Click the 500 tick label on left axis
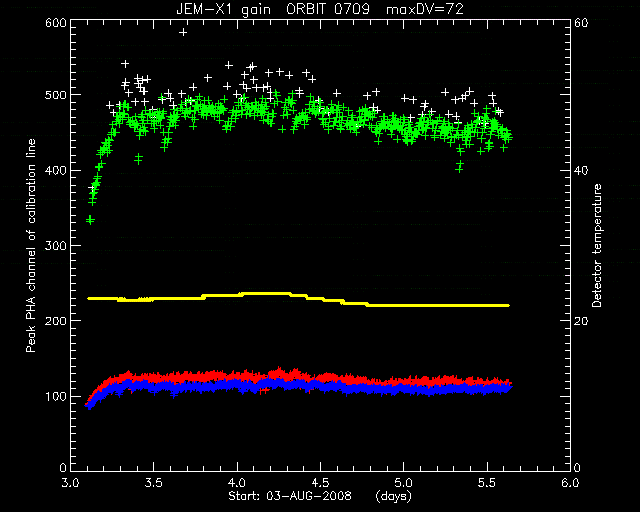The height and width of the screenshot is (512, 640). click(56, 95)
